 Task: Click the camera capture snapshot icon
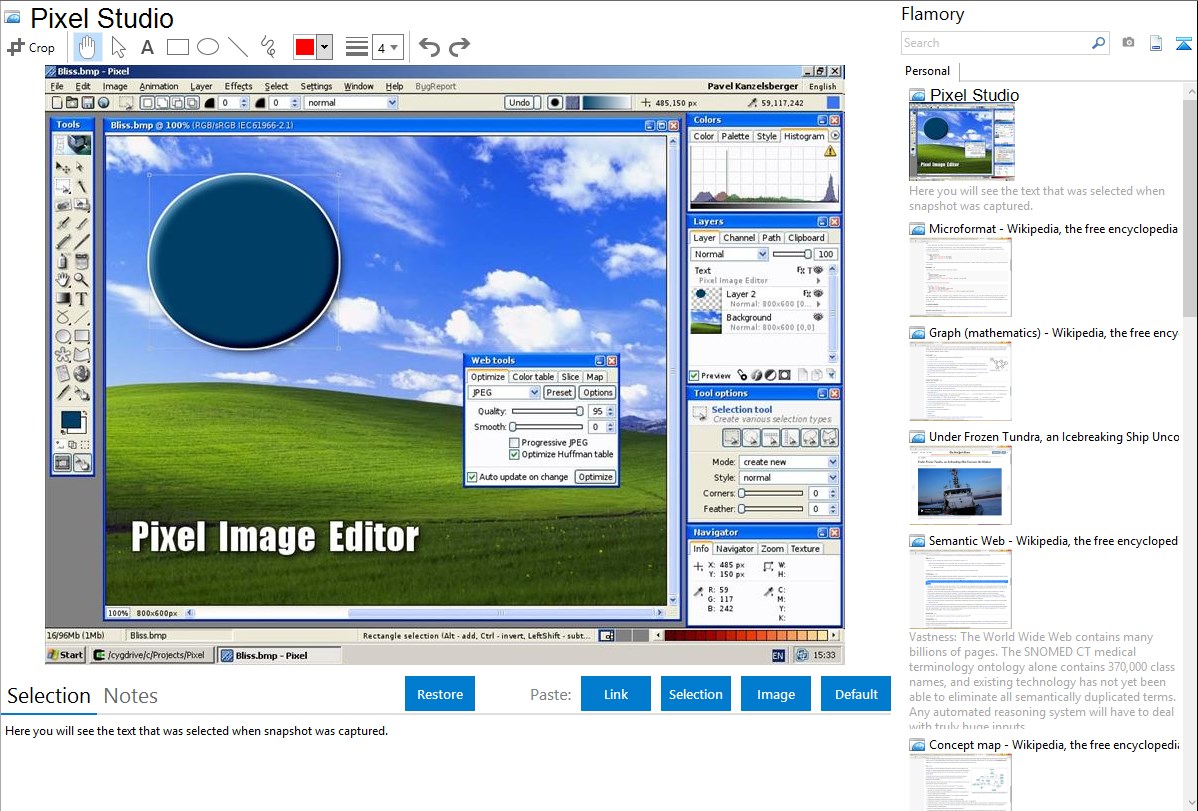[1128, 43]
